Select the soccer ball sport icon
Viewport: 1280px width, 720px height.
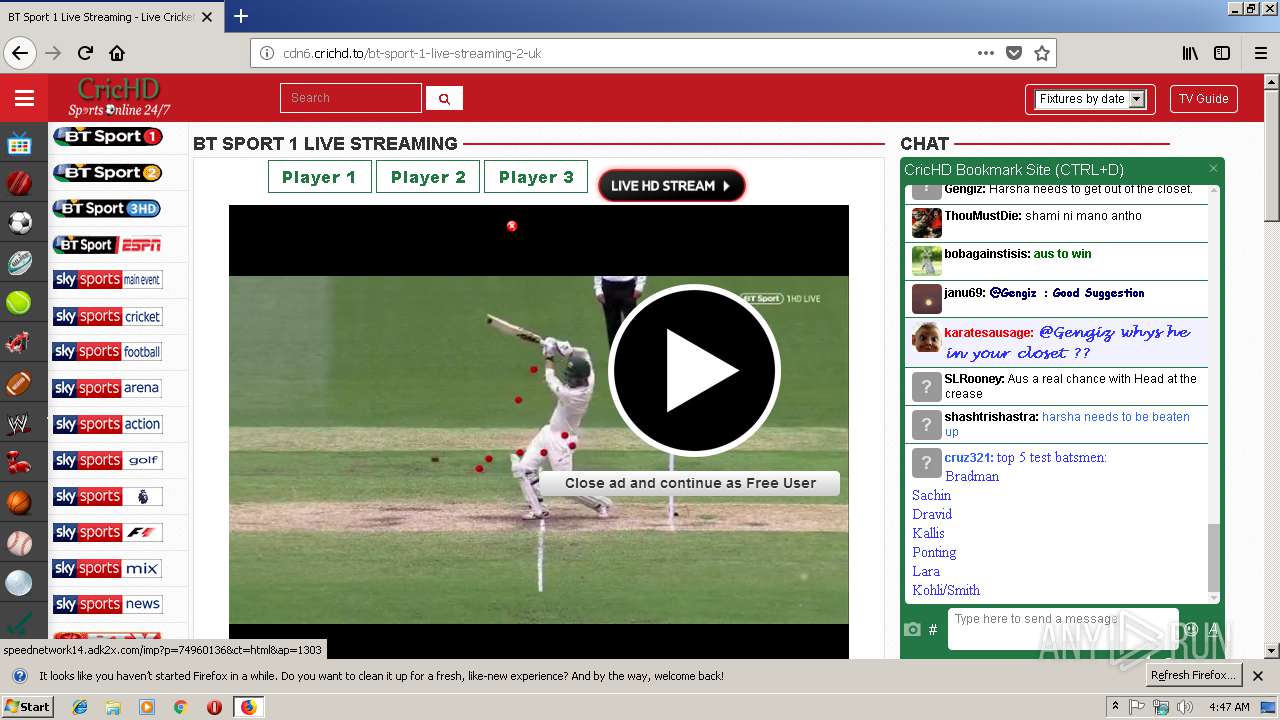pos(19,223)
